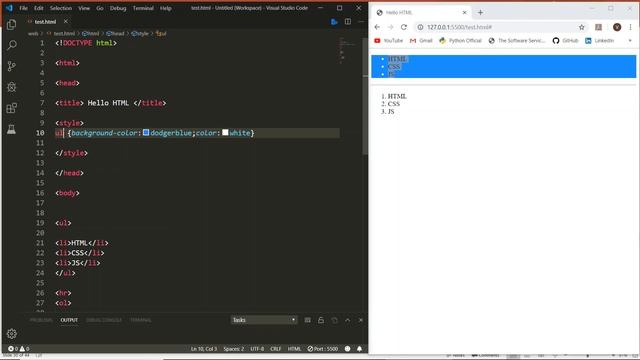
Task: Split the editor to the right
Action: point(348,22)
